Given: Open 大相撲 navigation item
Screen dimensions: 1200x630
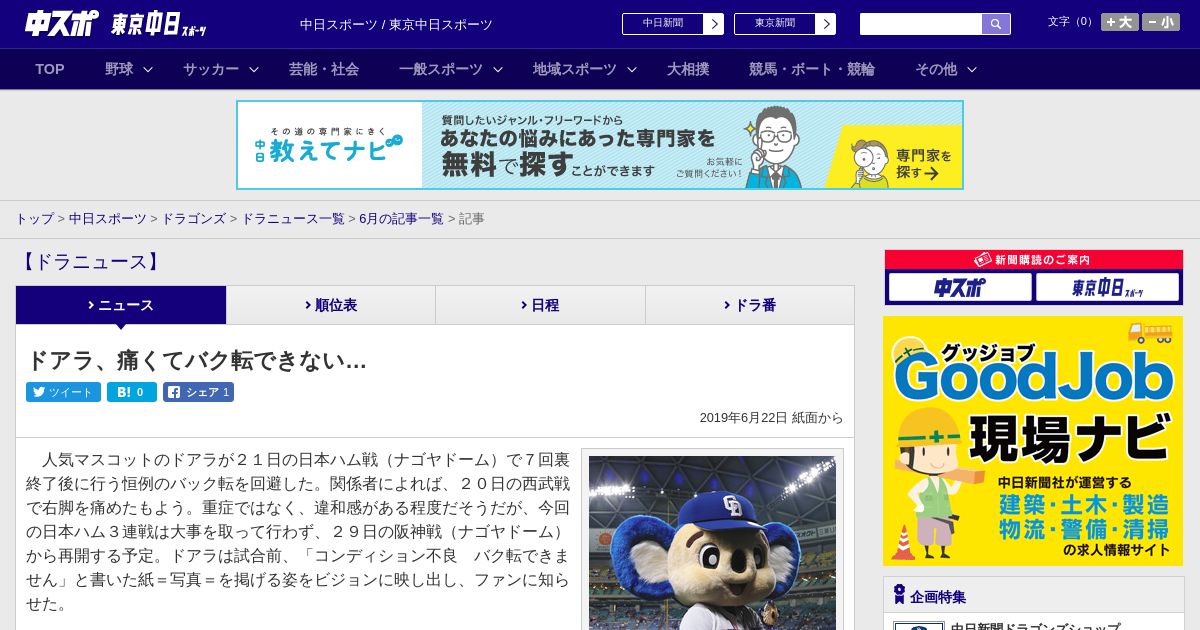Looking at the screenshot, I should 688,69.
